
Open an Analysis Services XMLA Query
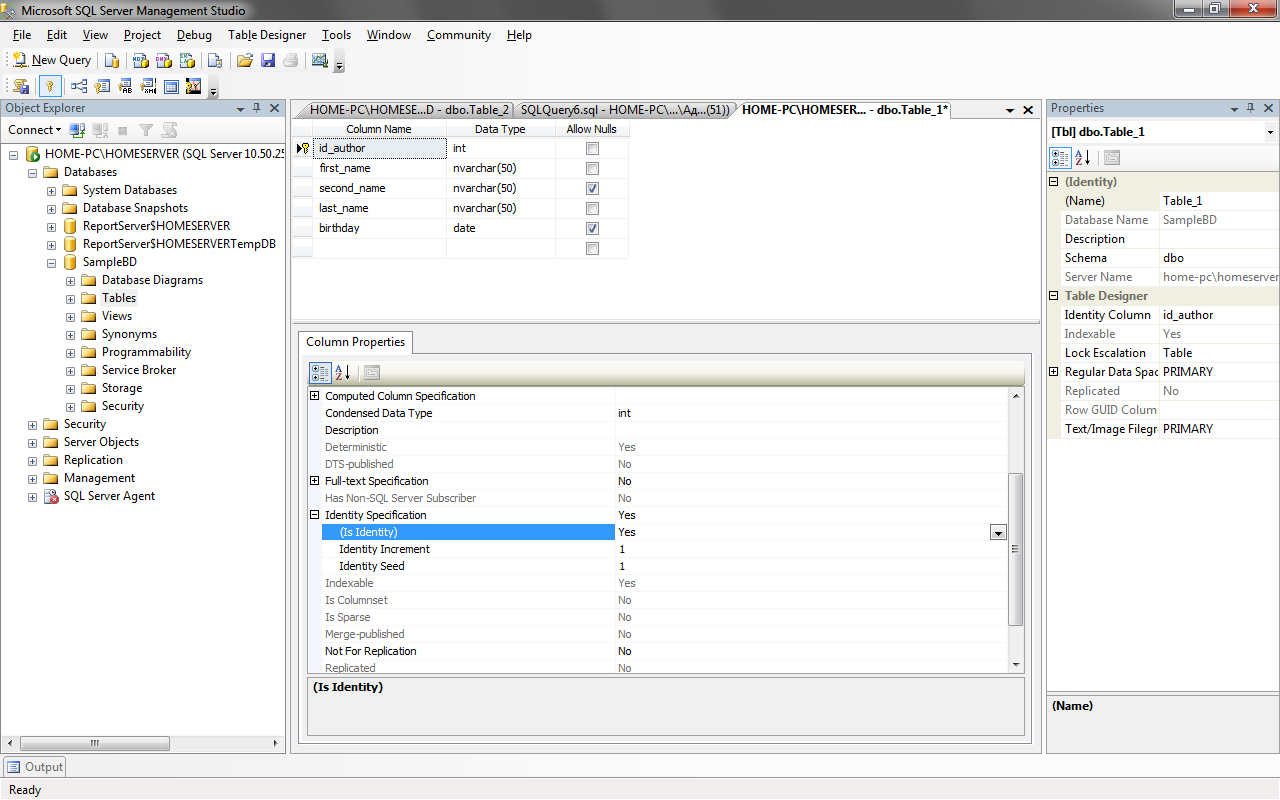coord(187,60)
